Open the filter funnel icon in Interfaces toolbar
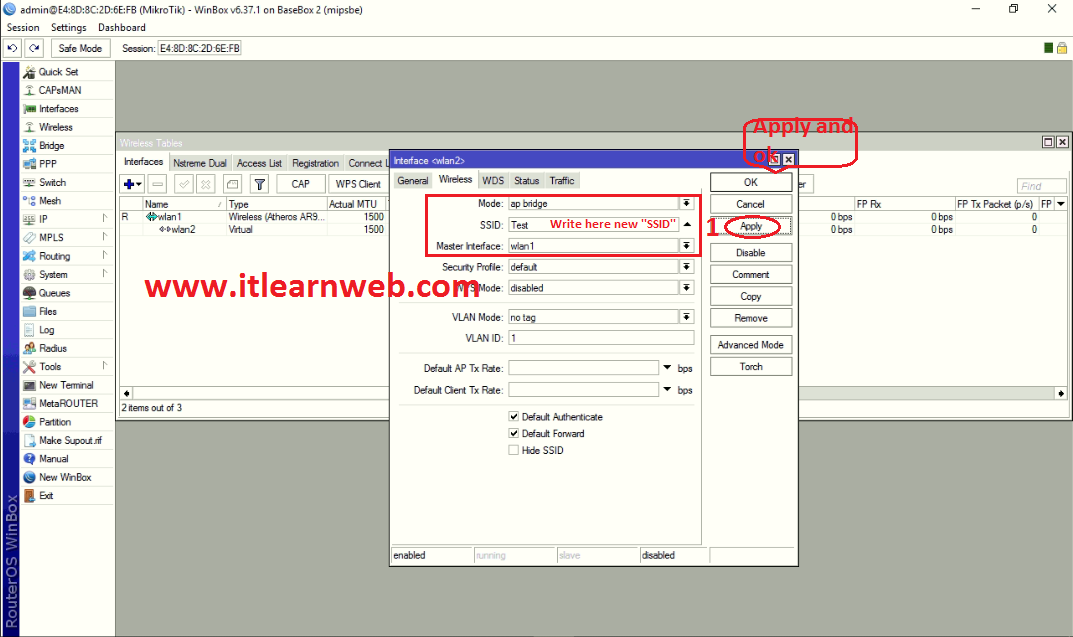This screenshot has height=637, width=1073. pyautogui.click(x=258, y=183)
